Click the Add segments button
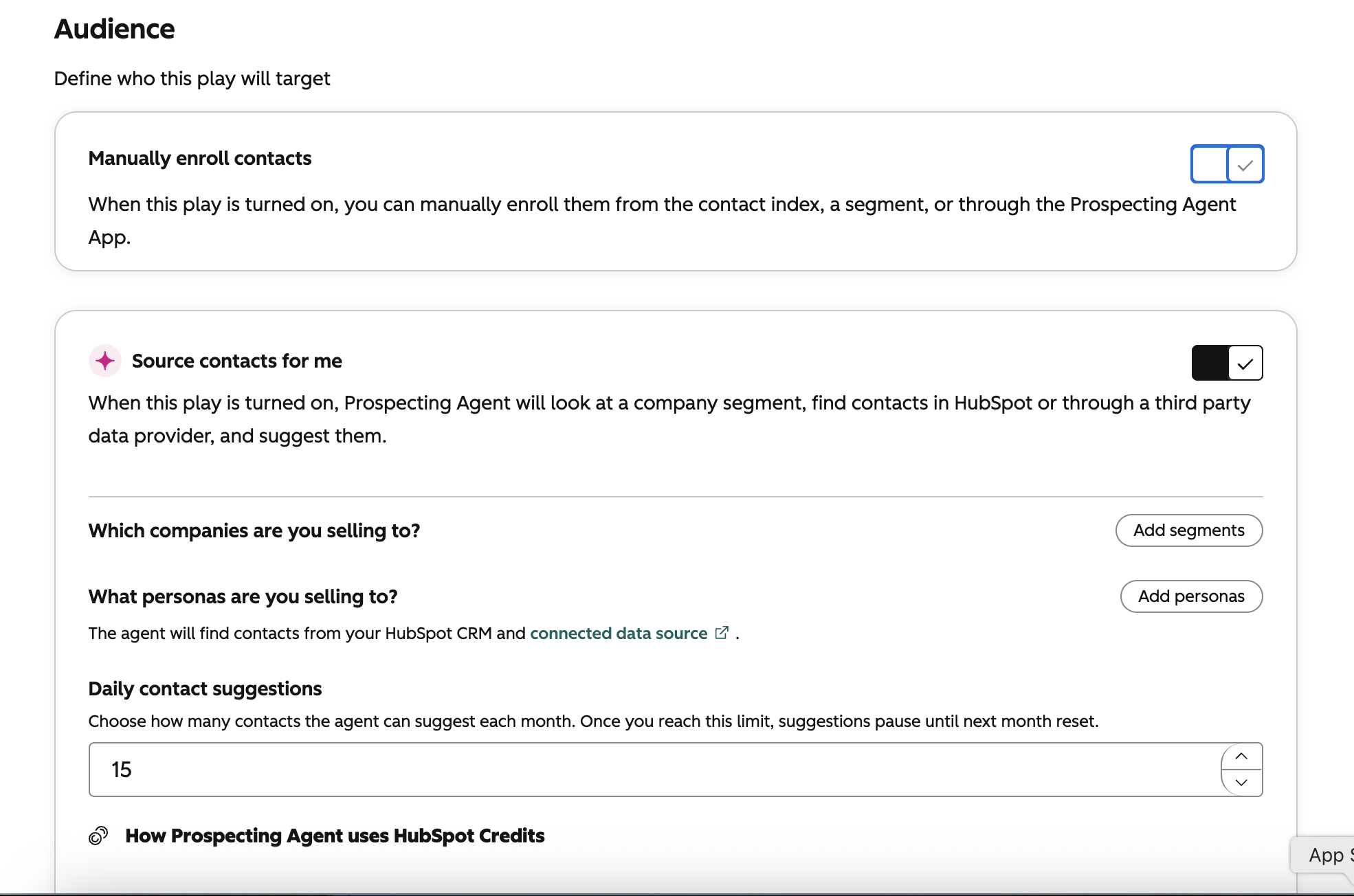This screenshot has width=1354, height=896. 1189,530
